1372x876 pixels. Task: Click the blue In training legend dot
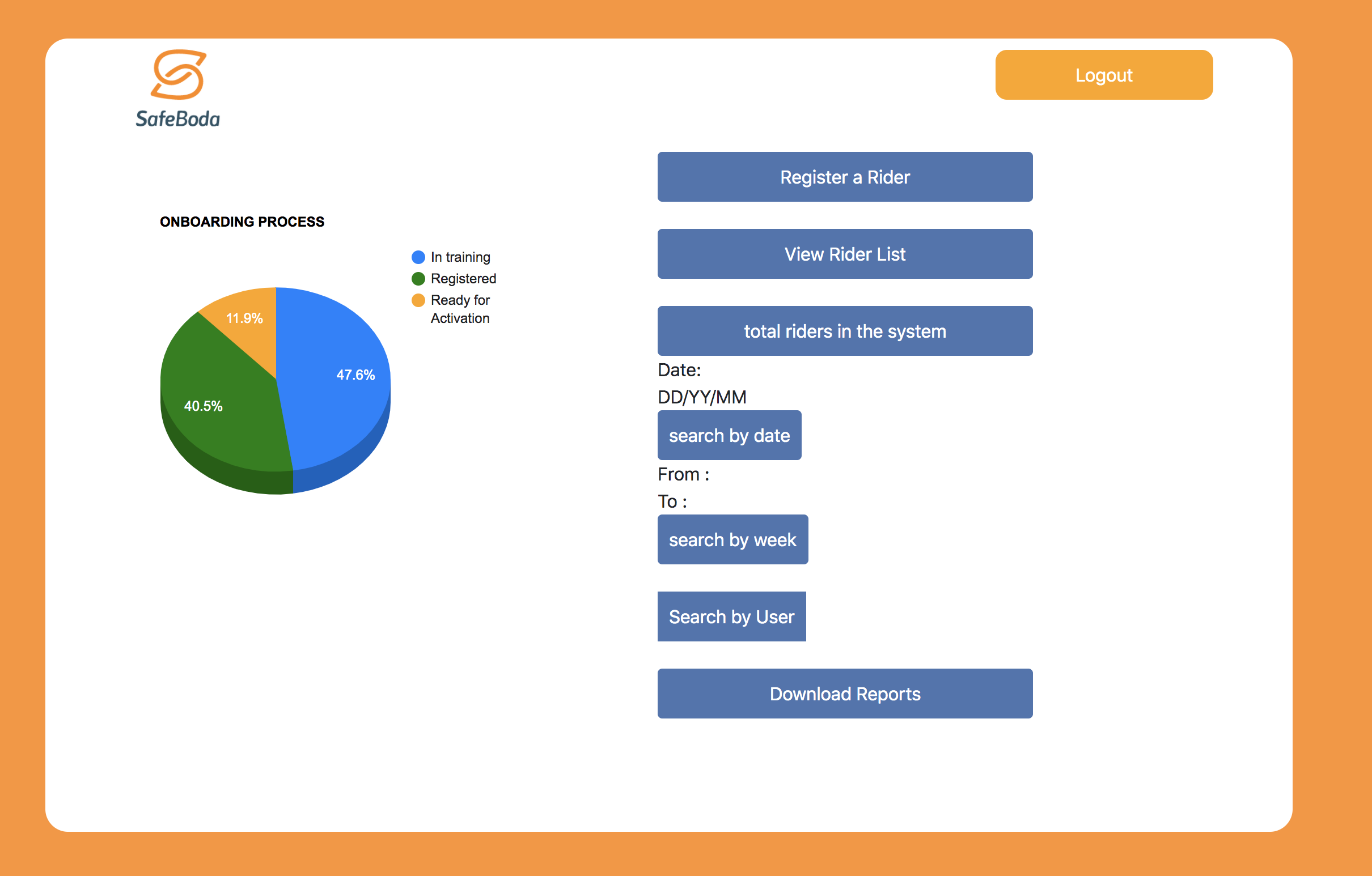tap(418, 257)
